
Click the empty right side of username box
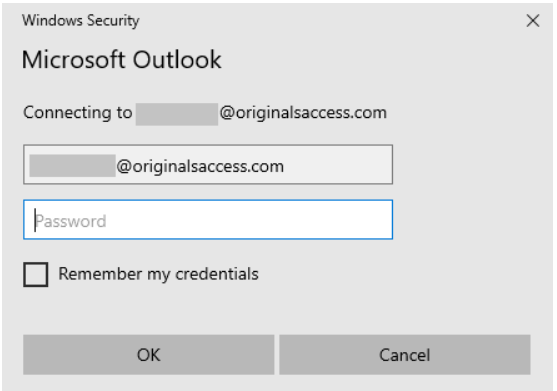click(337, 164)
